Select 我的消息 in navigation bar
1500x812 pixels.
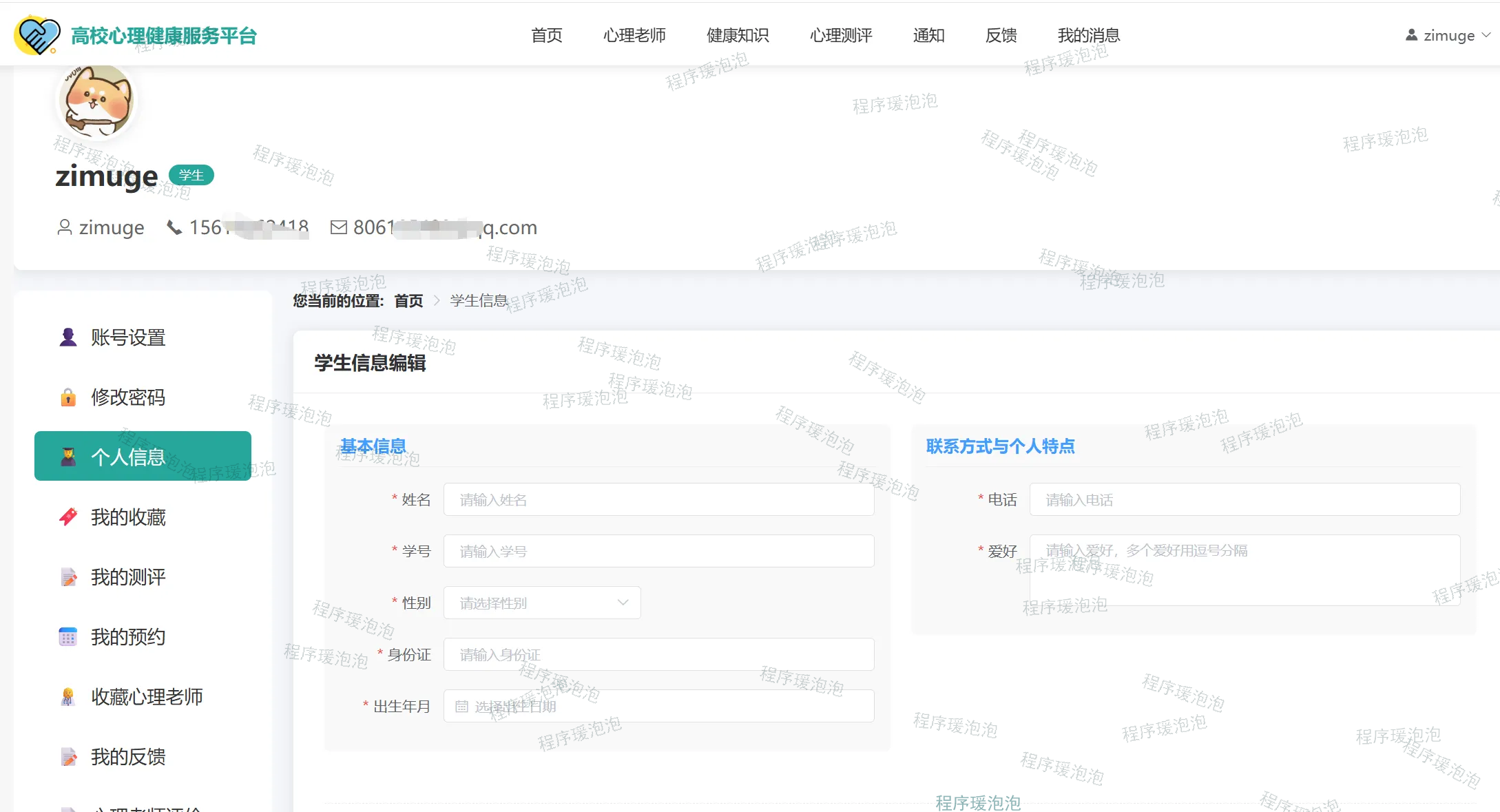[1088, 35]
